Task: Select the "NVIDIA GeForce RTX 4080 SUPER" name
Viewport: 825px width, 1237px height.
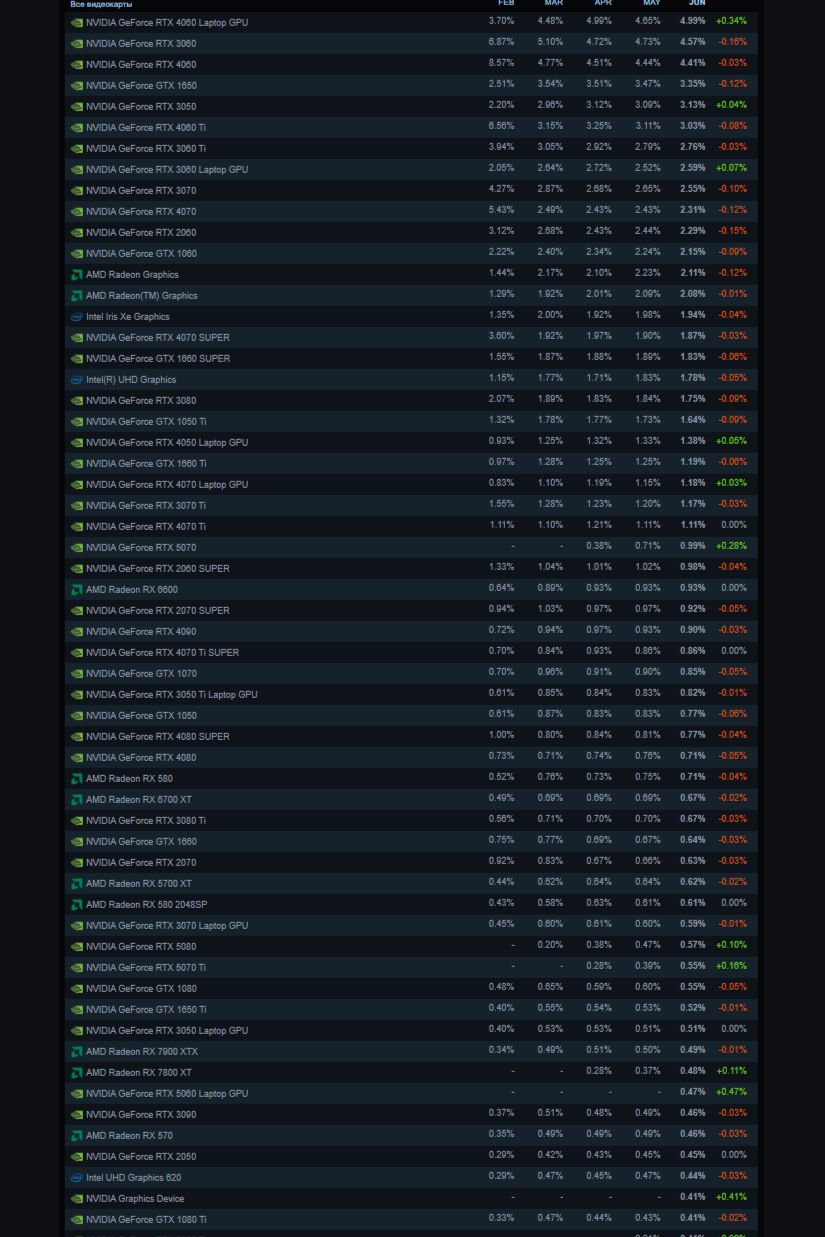Action: click(x=158, y=736)
